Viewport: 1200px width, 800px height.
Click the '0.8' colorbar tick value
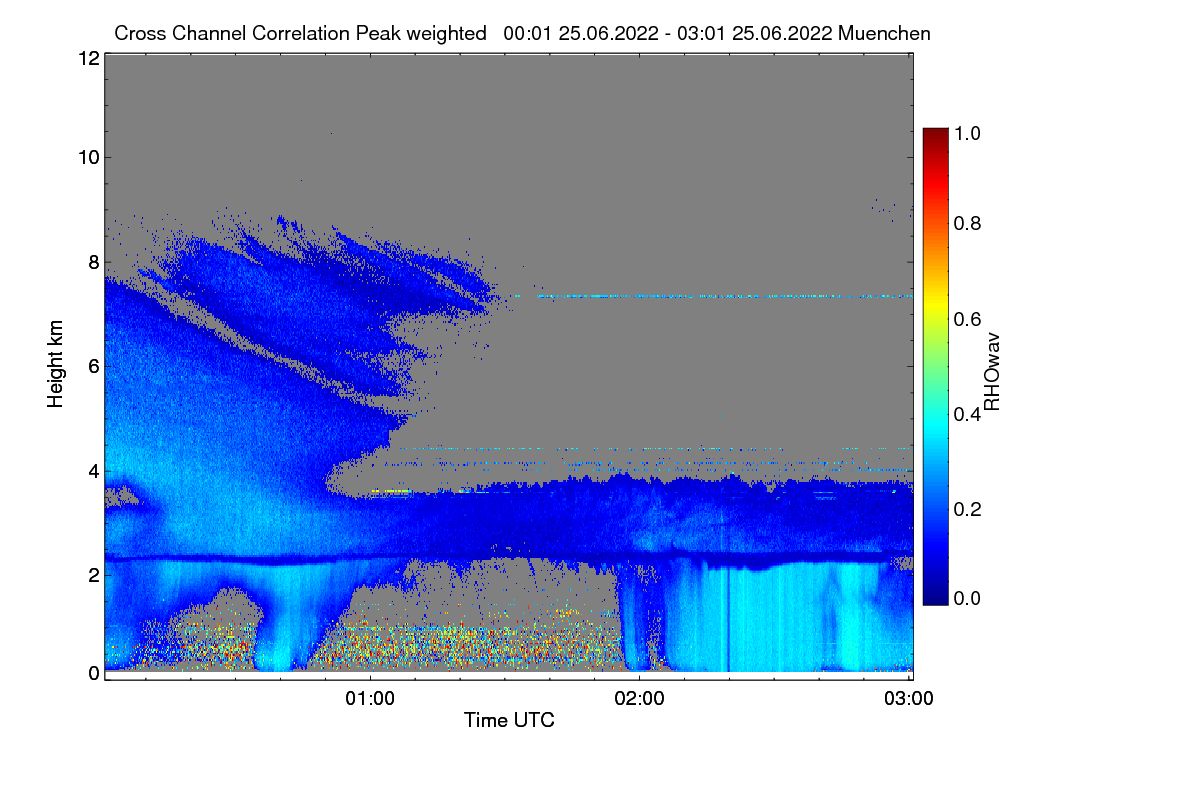968,223
